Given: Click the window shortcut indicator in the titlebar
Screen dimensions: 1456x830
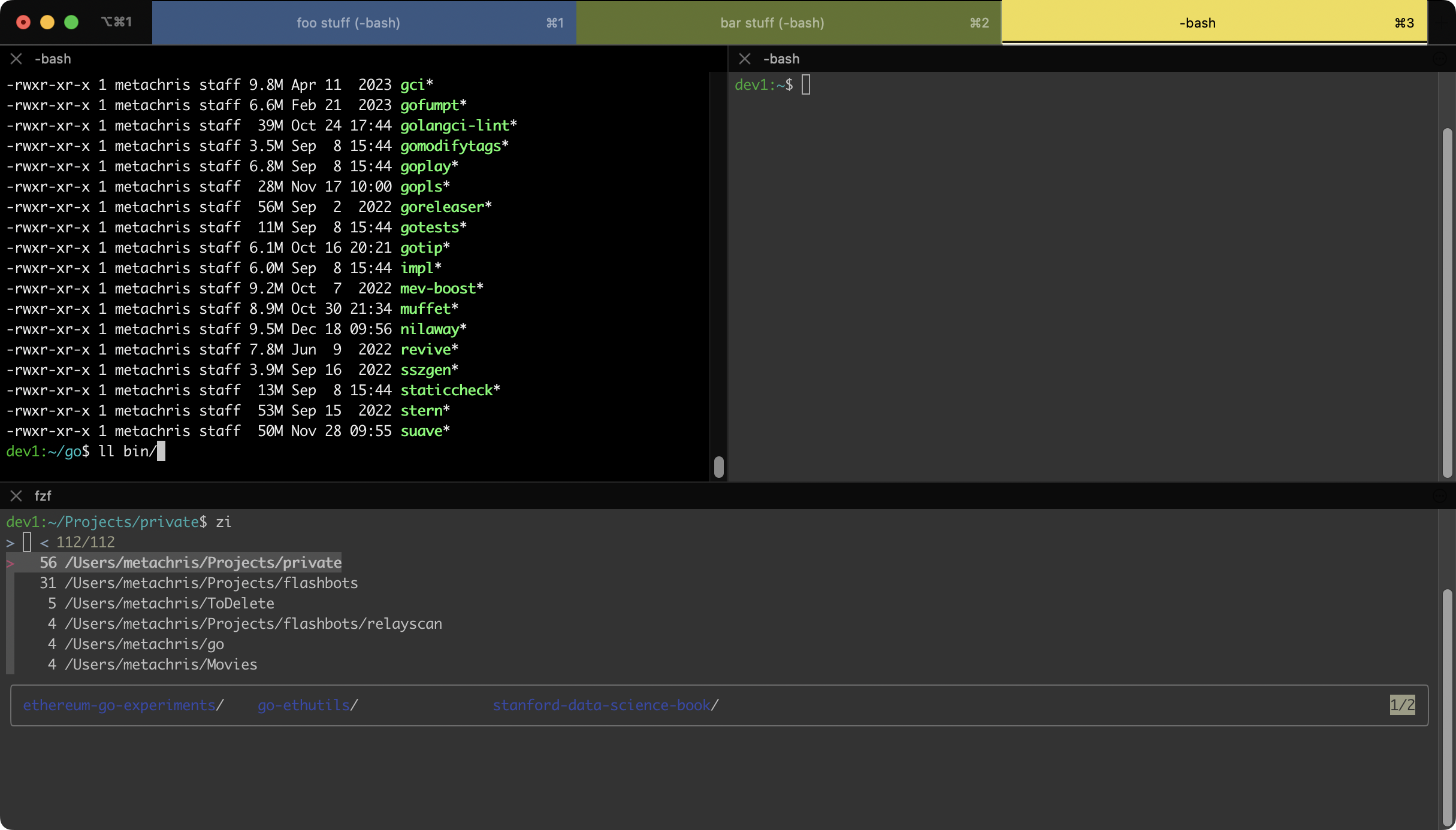Looking at the screenshot, I should tap(117, 22).
